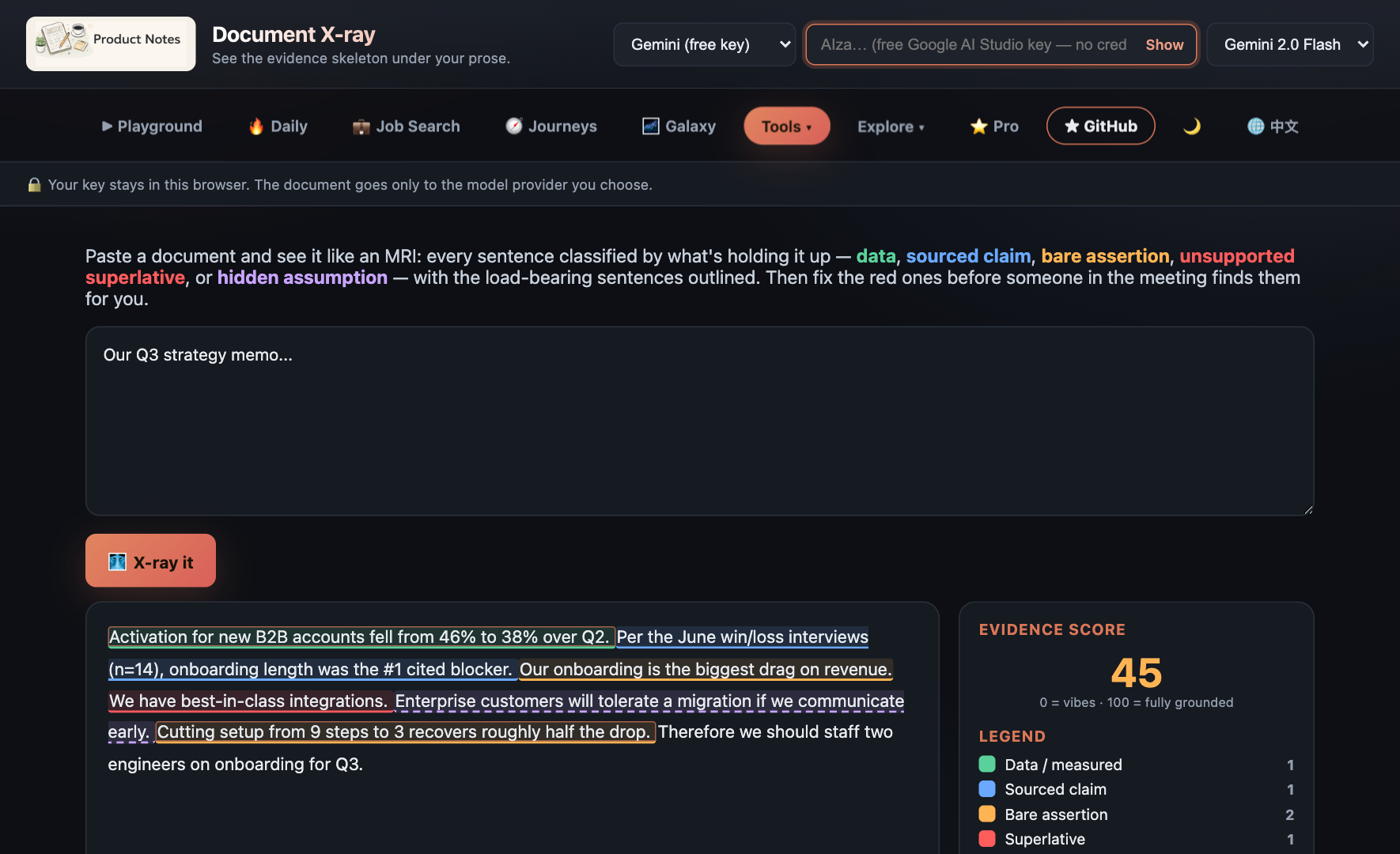Click sentence 'Per the June win/loss interviews'
This screenshot has width=1400, height=854.
click(x=488, y=653)
